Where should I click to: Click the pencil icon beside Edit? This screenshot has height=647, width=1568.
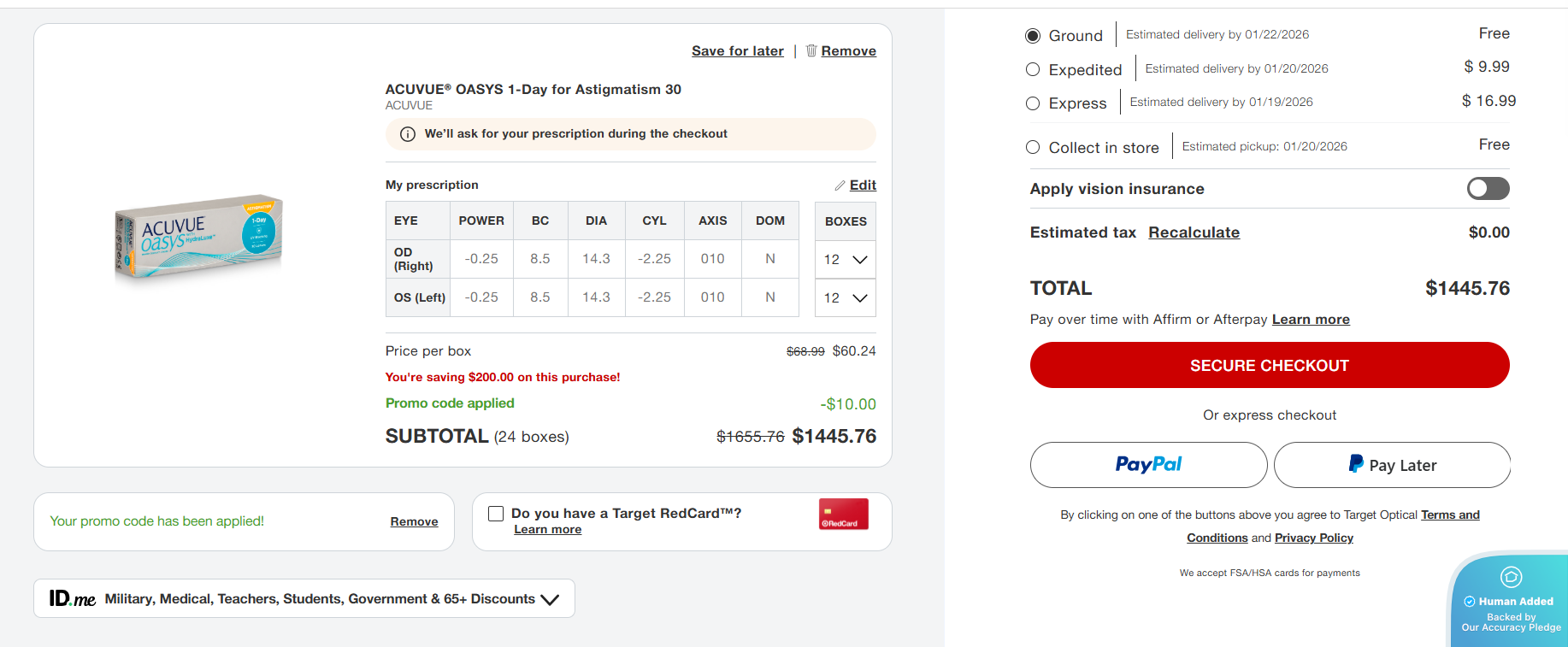point(840,185)
